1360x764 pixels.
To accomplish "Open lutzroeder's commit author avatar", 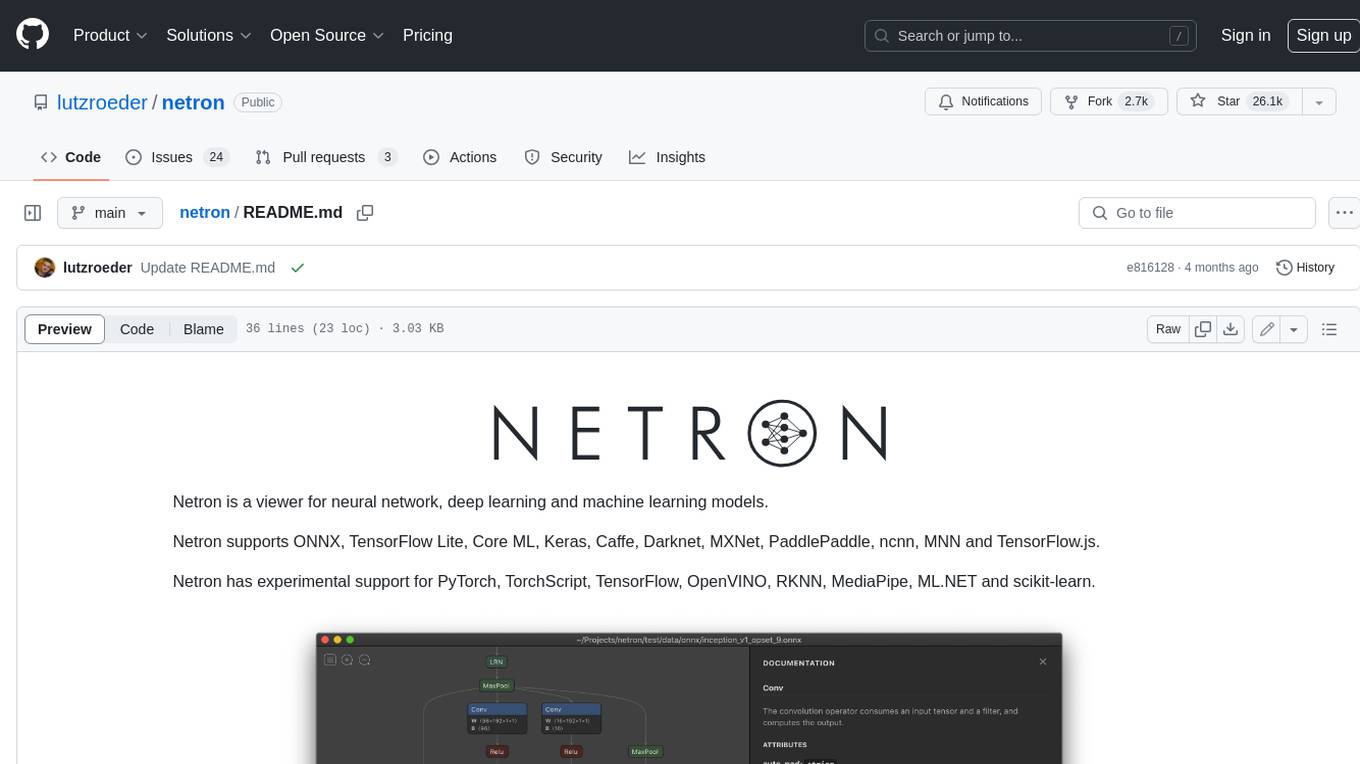I will click(45, 267).
